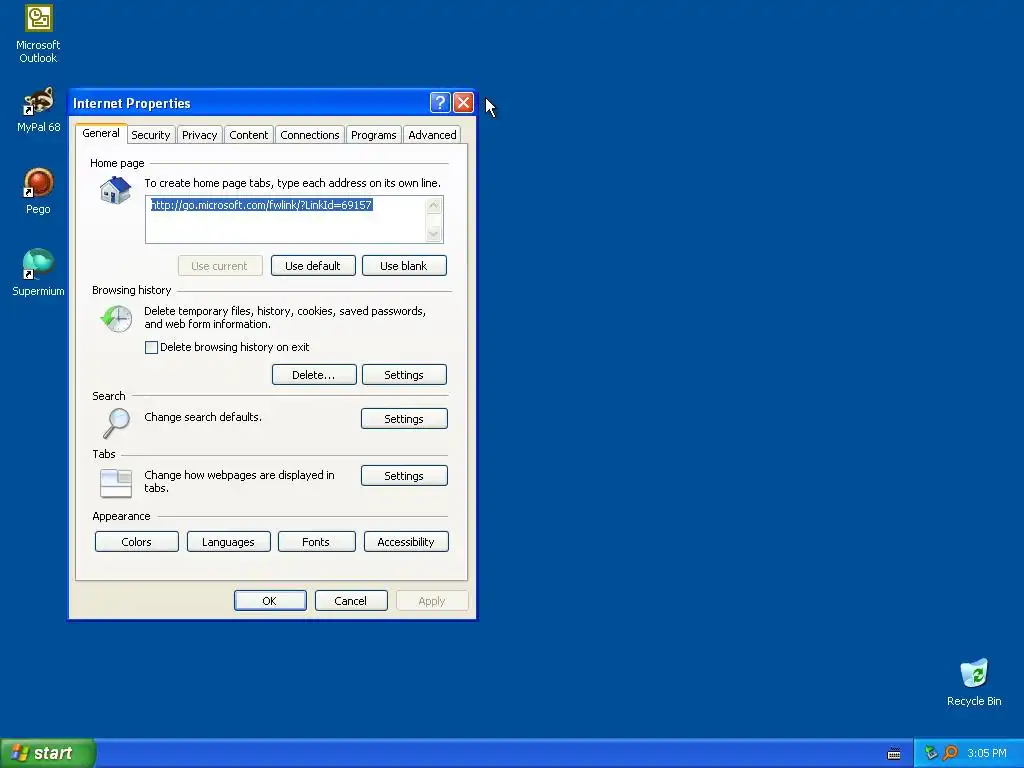This screenshot has width=1024, height=768.
Task: Open Tabs Settings
Action: click(x=404, y=475)
